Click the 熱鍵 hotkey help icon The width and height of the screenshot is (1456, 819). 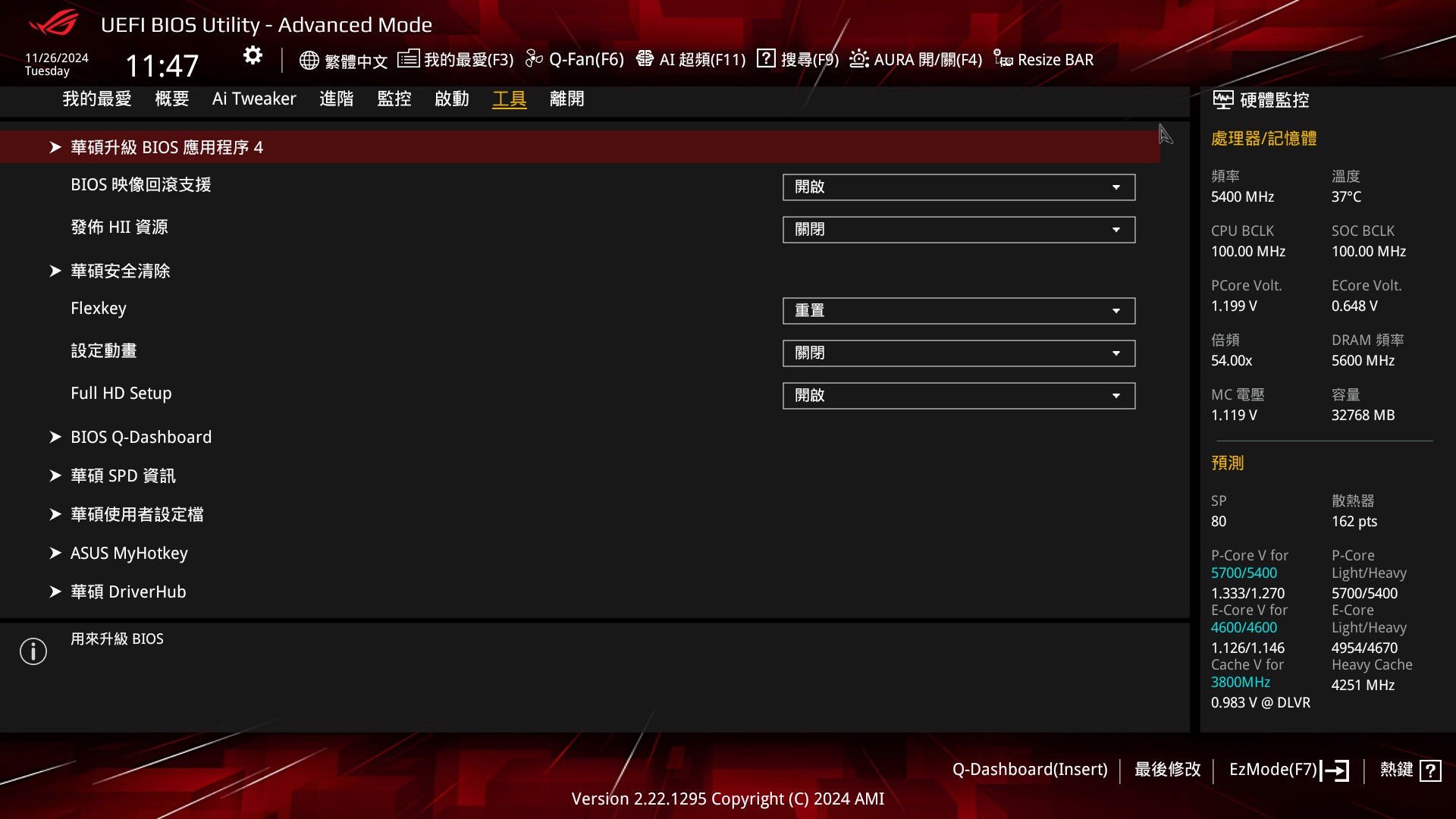pyautogui.click(x=1430, y=770)
